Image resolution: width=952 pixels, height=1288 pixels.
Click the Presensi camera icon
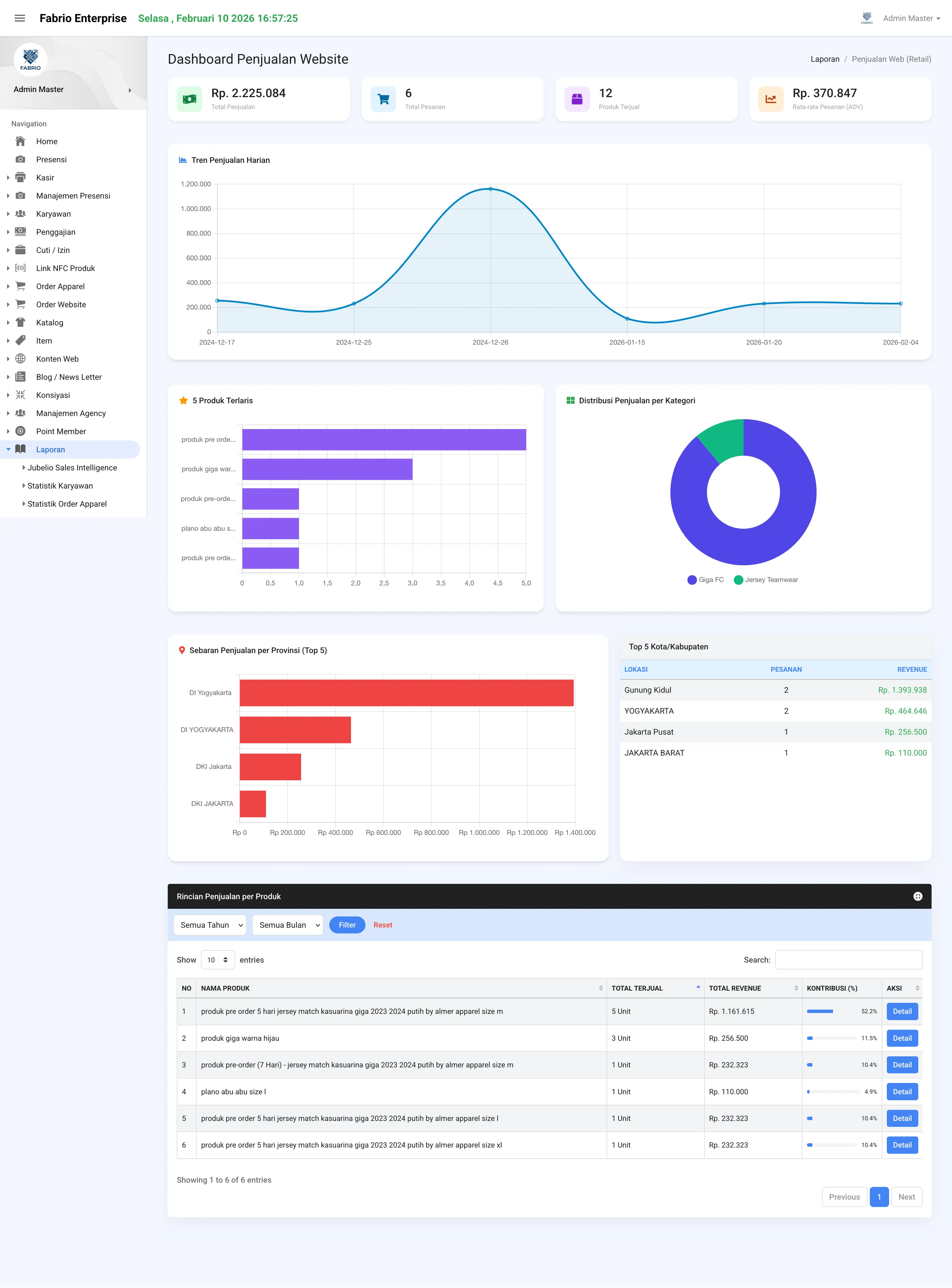pyautogui.click(x=20, y=159)
